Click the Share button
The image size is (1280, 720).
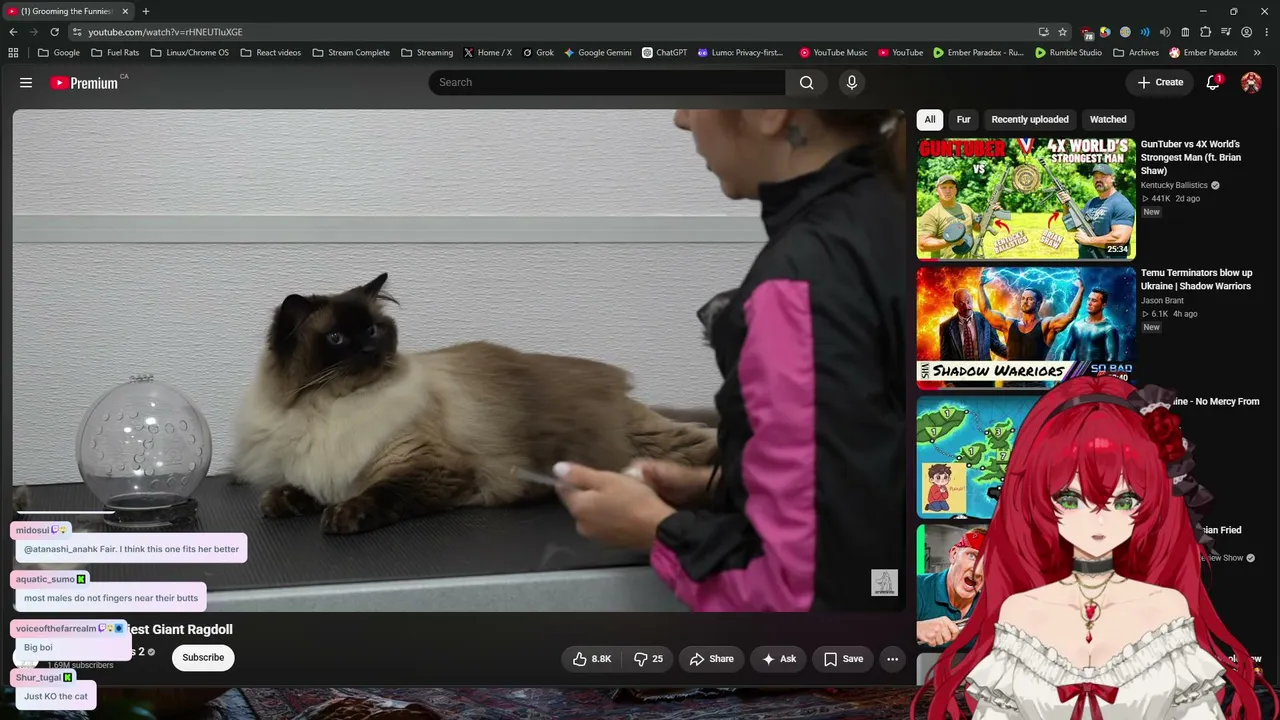[x=712, y=659]
